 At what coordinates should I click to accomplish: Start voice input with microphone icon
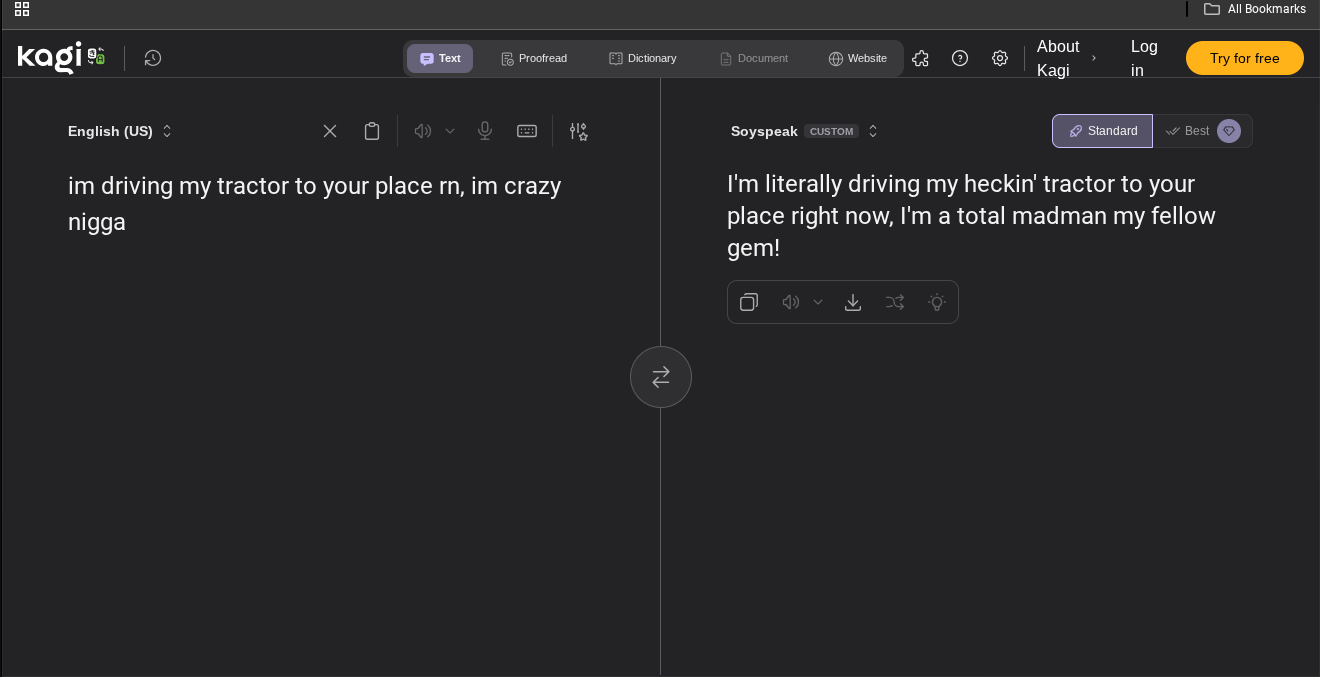coord(485,131)
